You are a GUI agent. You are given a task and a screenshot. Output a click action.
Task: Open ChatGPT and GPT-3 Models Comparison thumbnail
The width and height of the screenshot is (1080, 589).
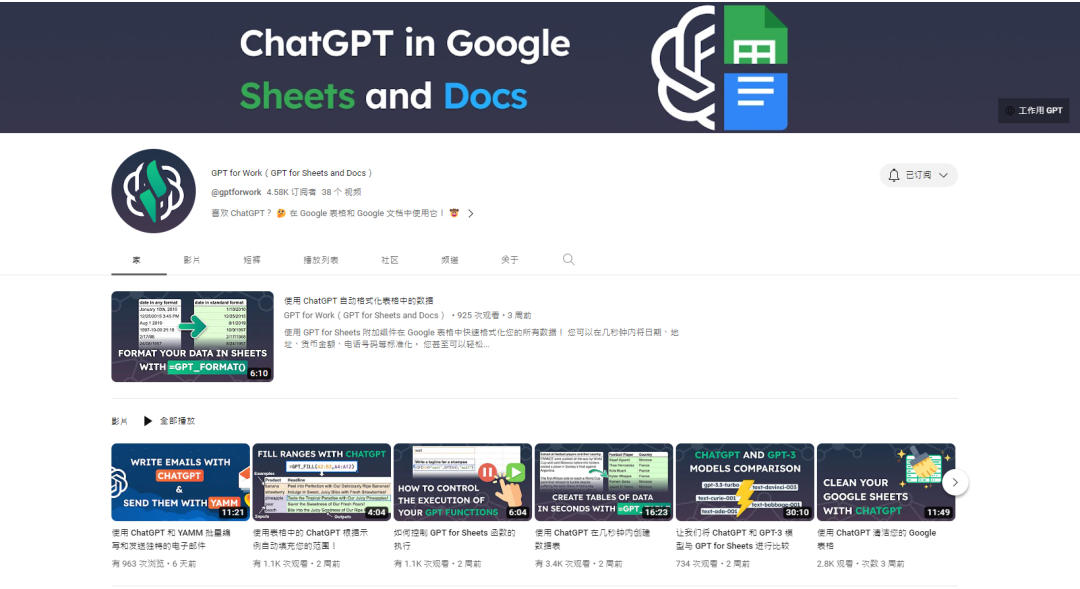[745, 482]
